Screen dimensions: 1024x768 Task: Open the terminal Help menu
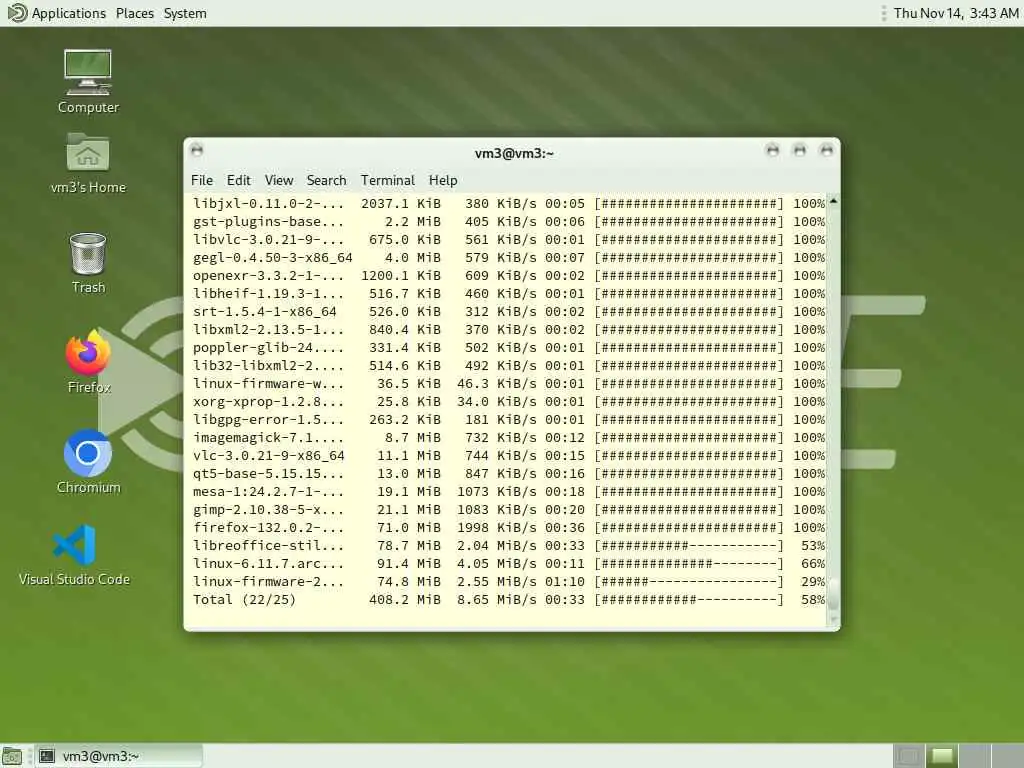pyautogui.click(x=443, y=180)
